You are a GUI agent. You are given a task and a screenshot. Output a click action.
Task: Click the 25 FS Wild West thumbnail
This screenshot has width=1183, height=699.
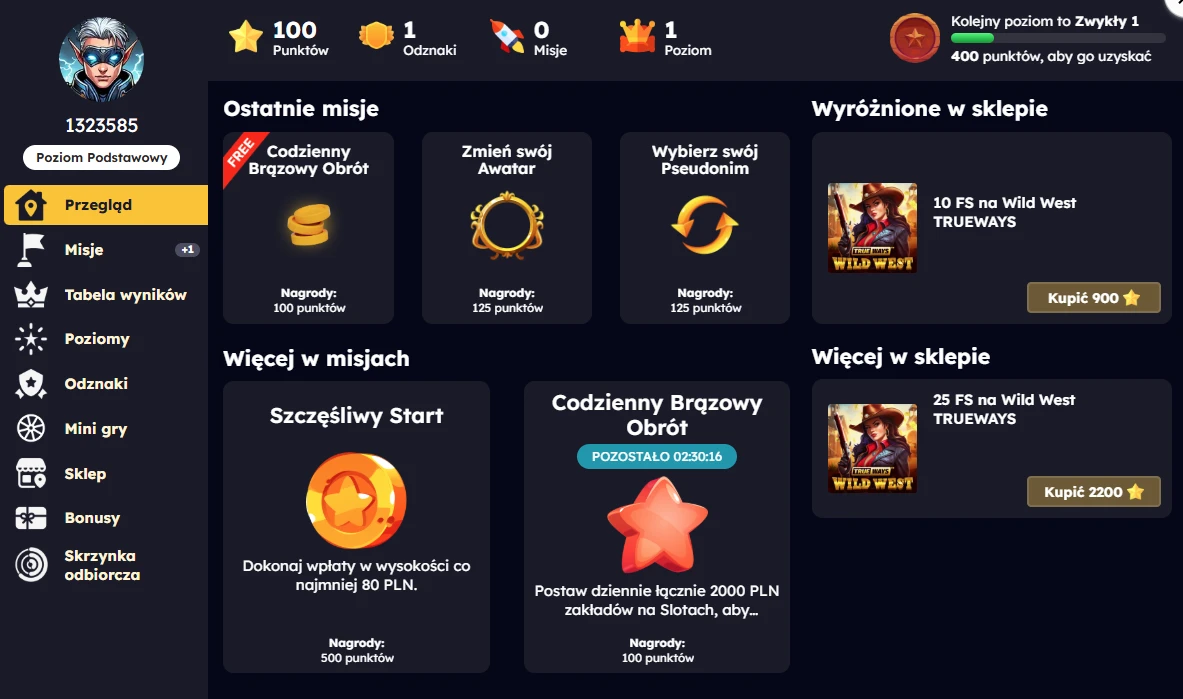[872, 448]
